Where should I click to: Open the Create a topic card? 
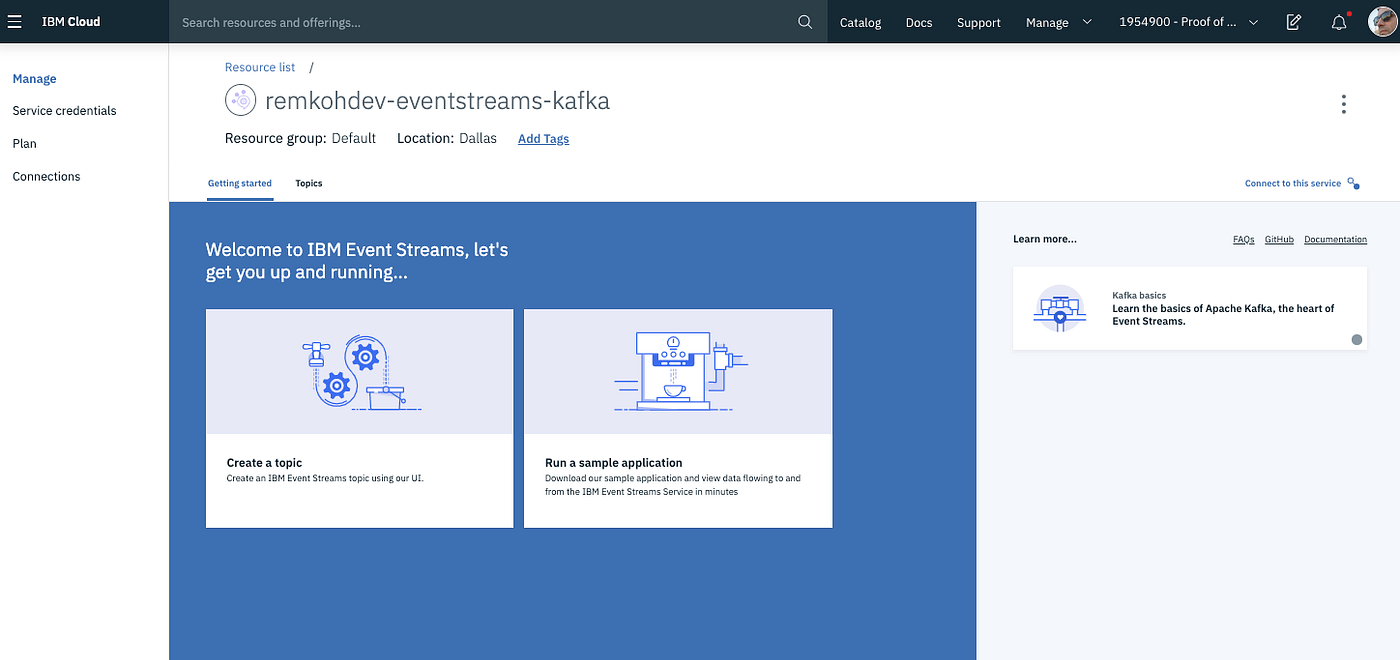pos(359,418)
